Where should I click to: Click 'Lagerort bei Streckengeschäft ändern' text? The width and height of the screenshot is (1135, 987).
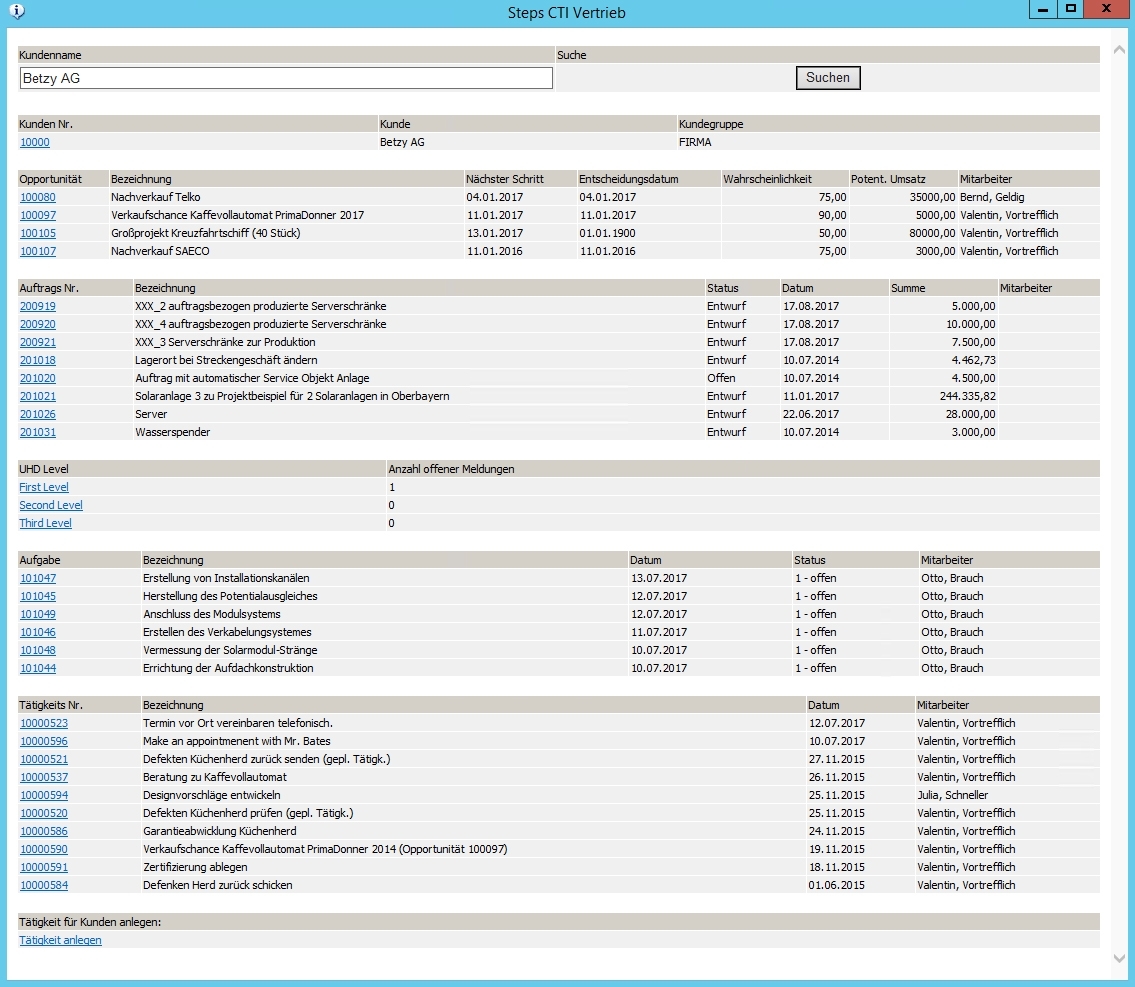click(x=226, y=360)
